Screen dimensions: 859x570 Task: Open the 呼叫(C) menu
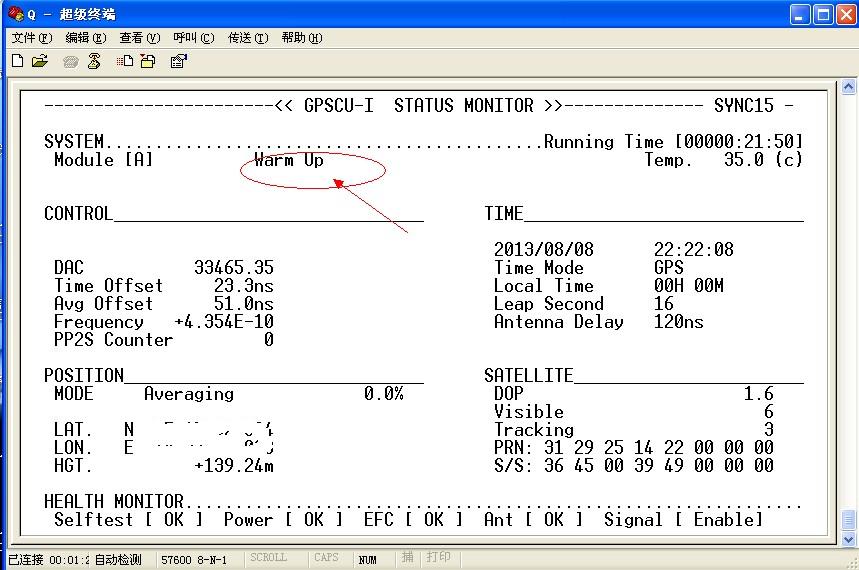[193, 38]
